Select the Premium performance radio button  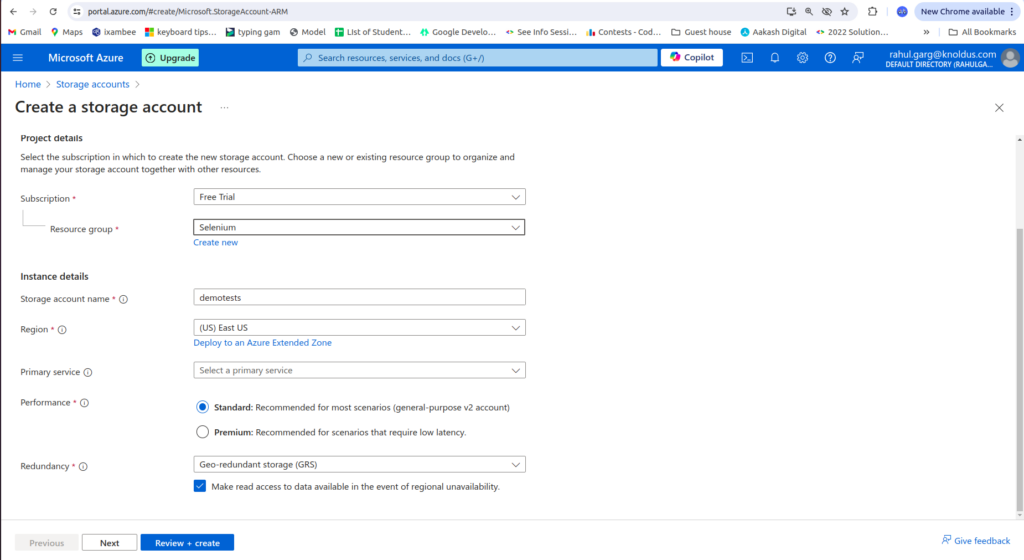tap(203, 432)
